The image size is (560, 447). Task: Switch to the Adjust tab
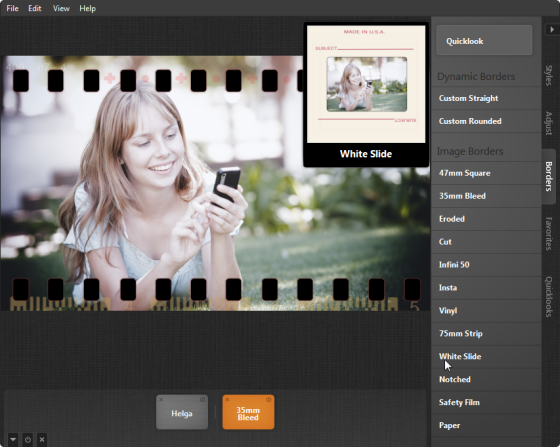tap(549, 123)
